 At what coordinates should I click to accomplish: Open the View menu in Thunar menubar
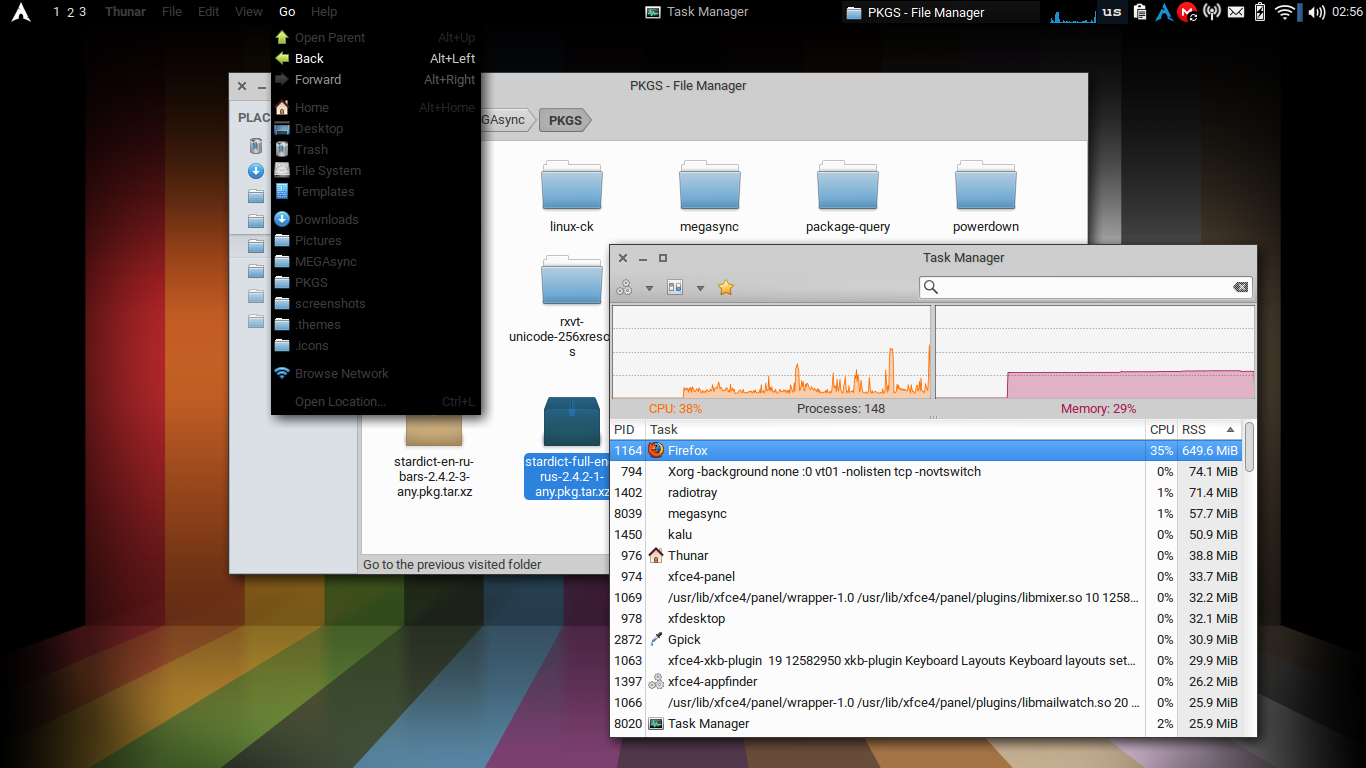(249, 12)
